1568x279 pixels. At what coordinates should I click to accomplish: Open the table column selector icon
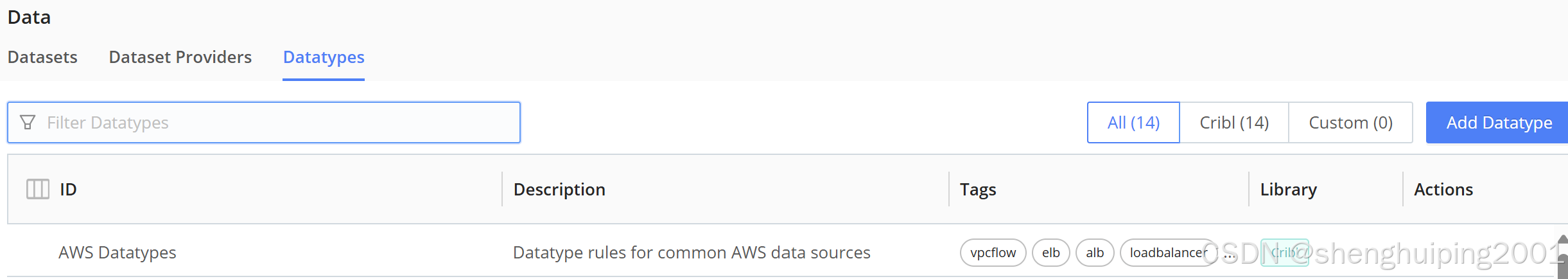37,189
